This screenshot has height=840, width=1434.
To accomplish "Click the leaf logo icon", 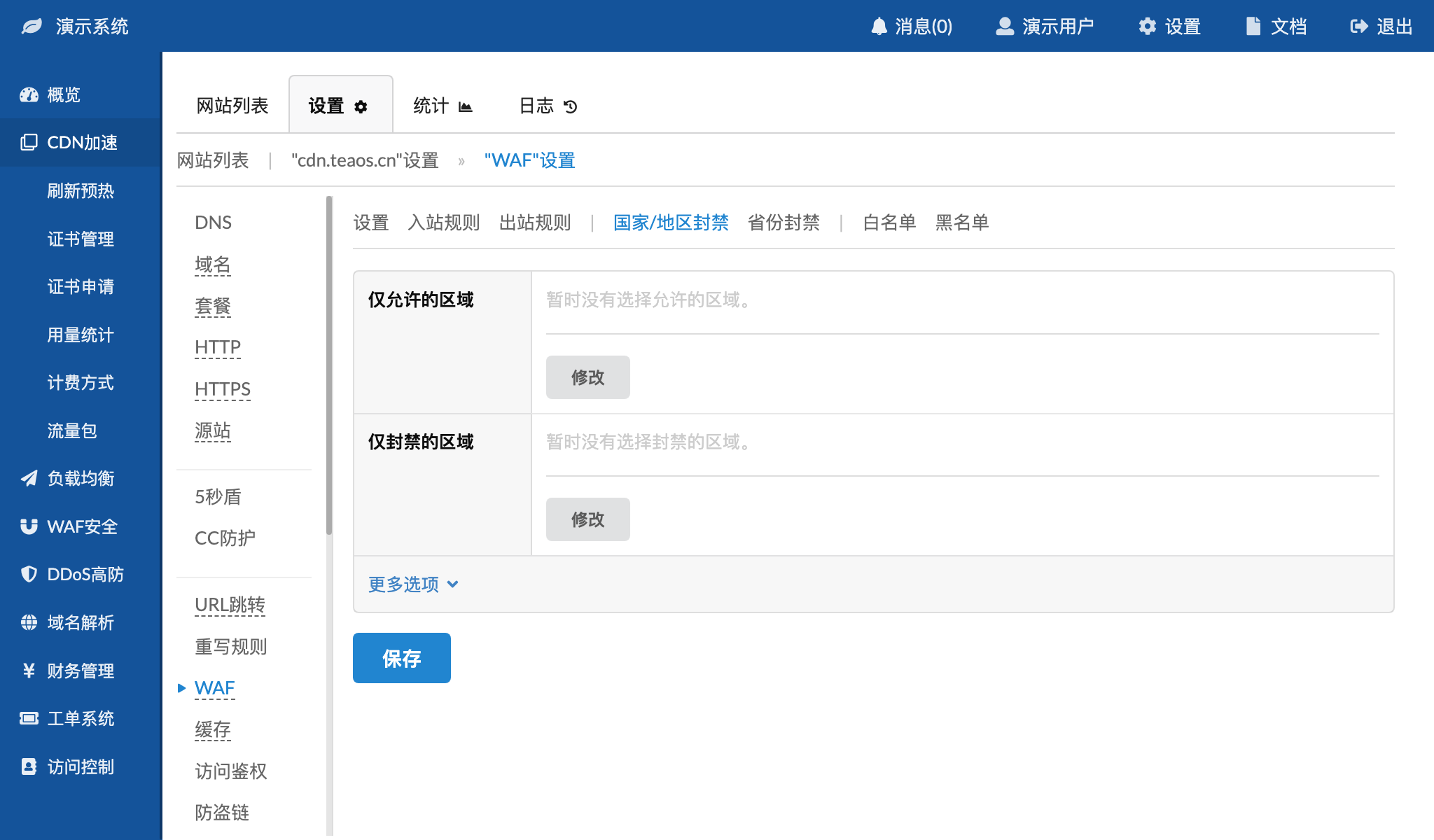I will coord(32,27).
